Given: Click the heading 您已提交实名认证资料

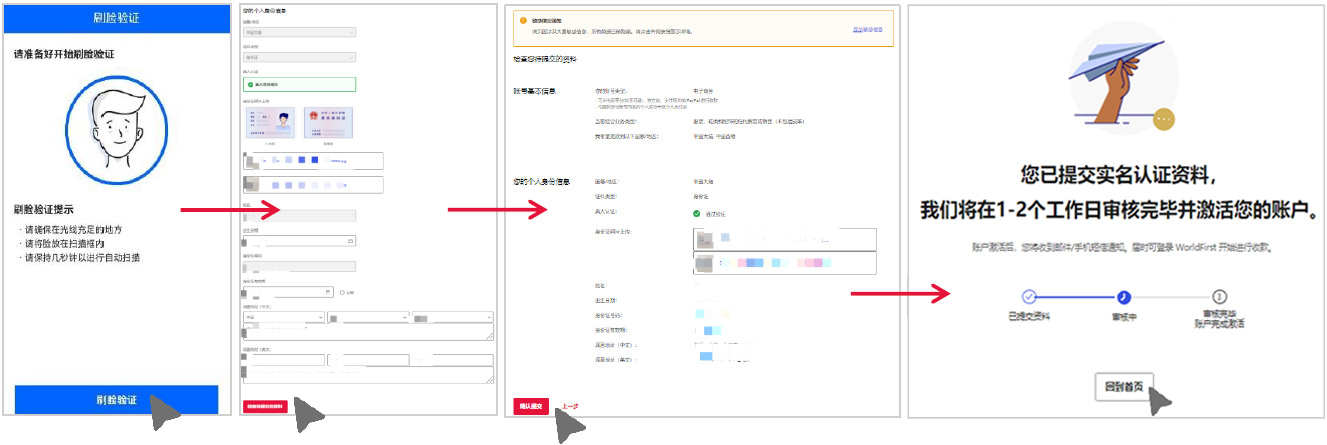Looking at the screenshot, I should tap(1116, 177).
